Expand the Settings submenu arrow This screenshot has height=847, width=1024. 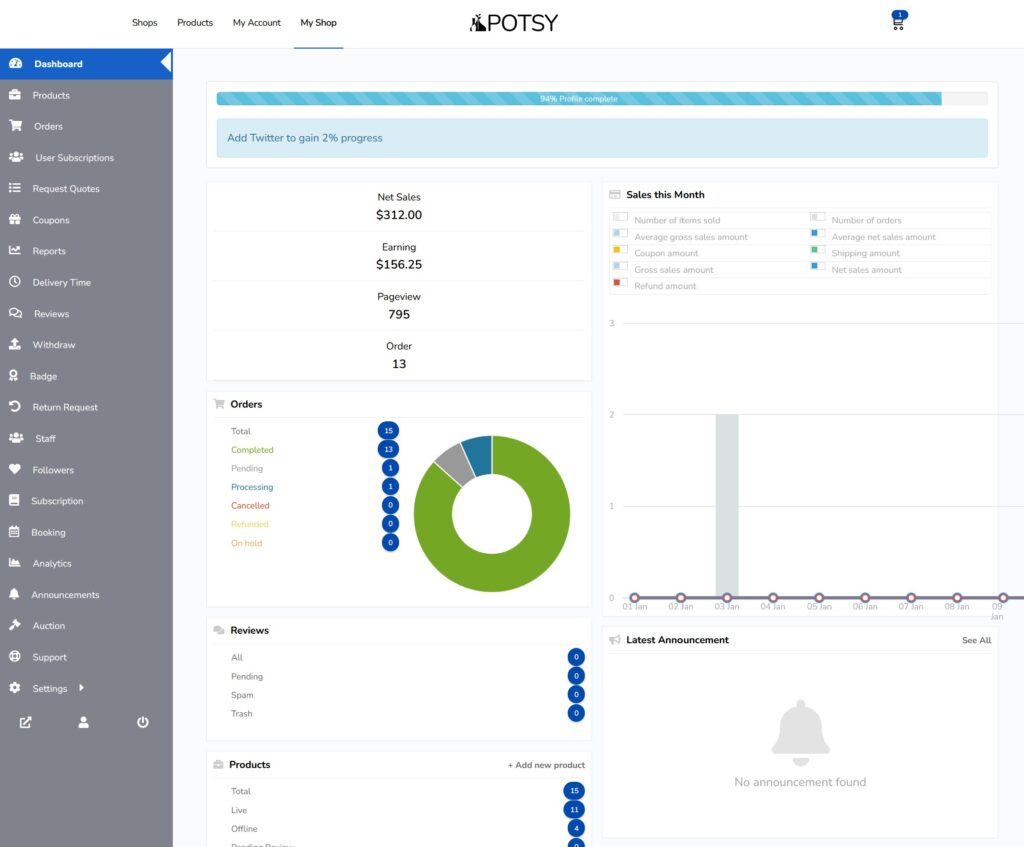(x=81, y=688)
